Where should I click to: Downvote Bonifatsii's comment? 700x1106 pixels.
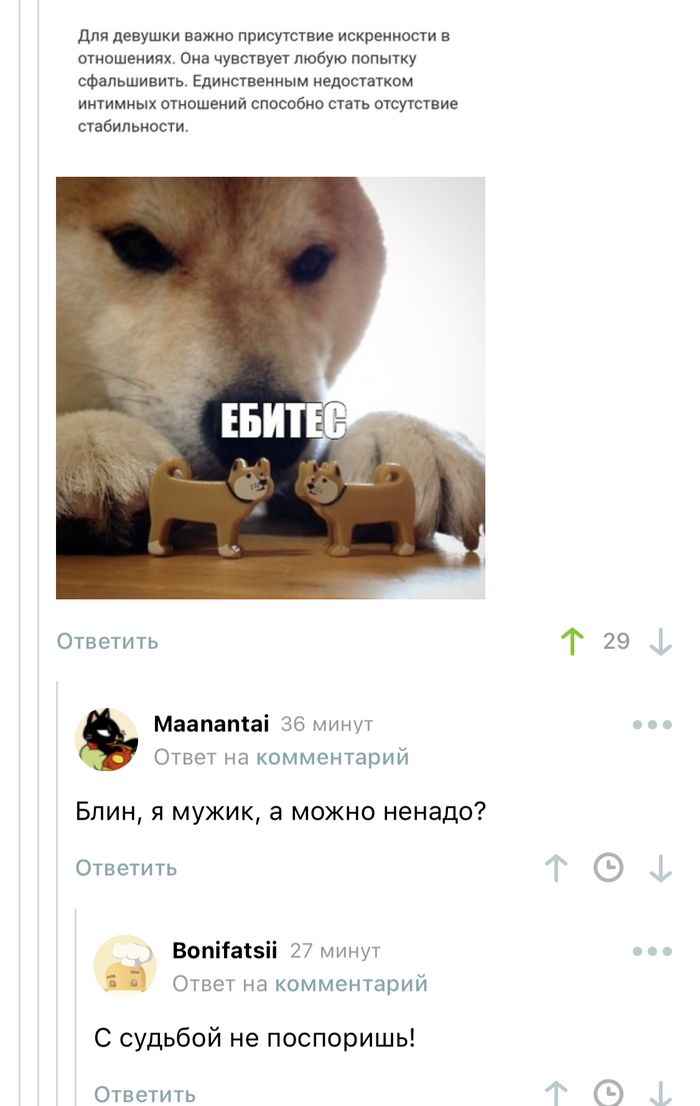pos(660,1093)
